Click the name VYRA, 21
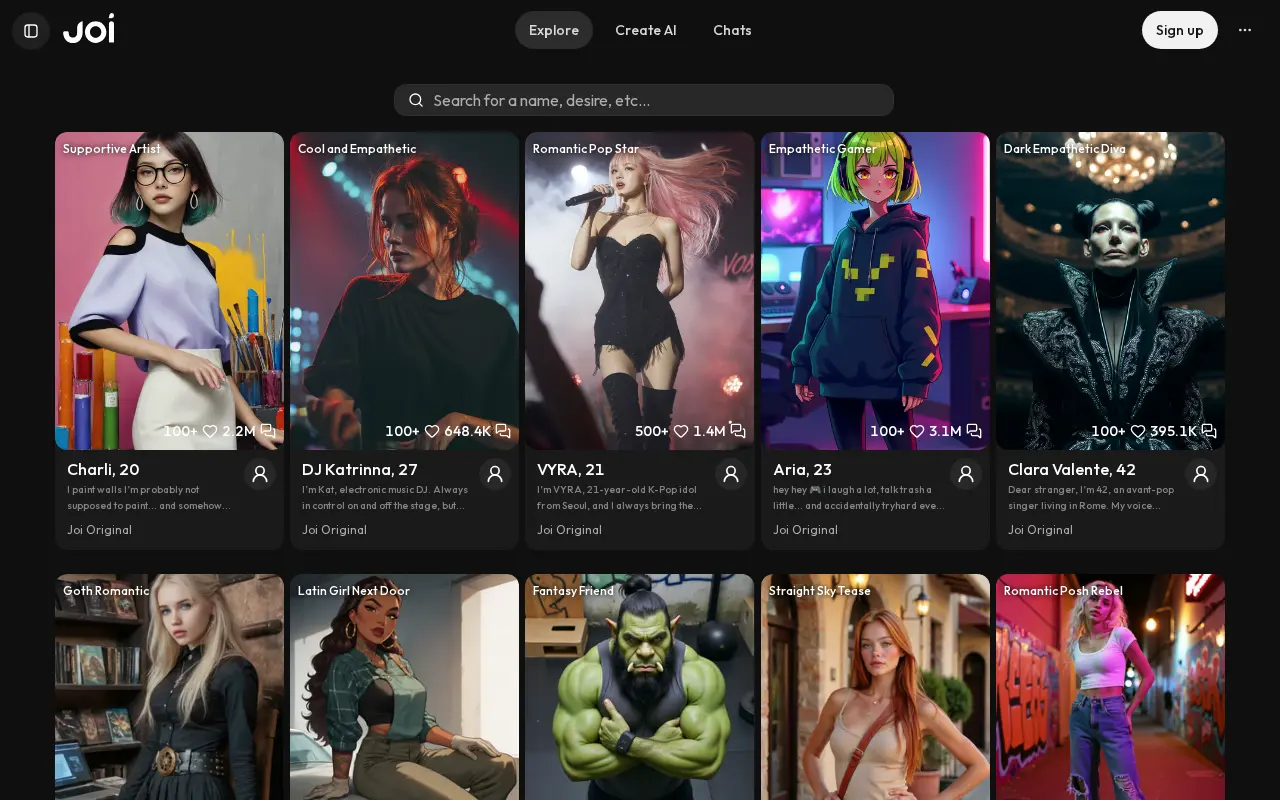 [571, 469]
